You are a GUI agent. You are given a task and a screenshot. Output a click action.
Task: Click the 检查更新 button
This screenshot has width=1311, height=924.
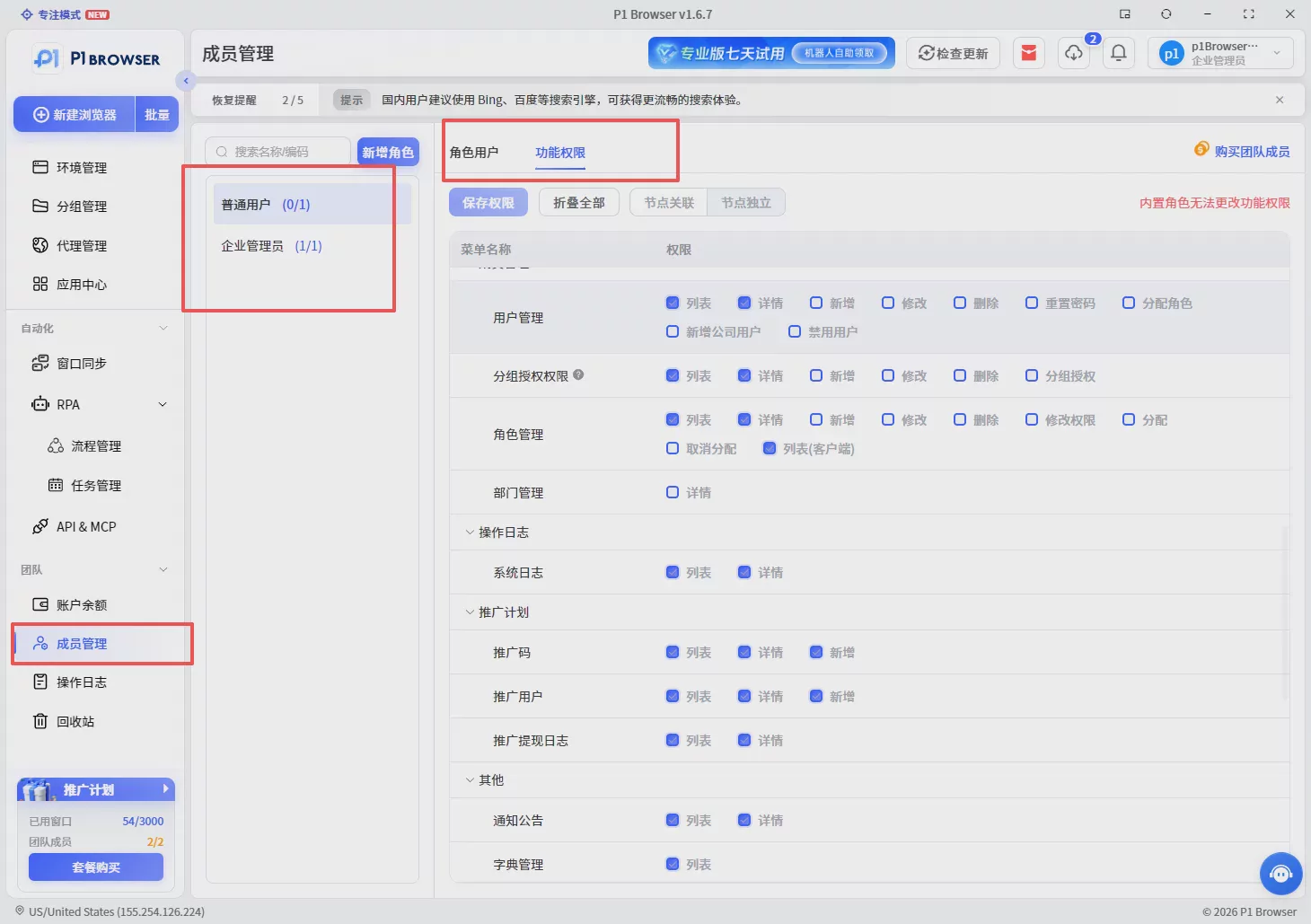coord(953,53)
